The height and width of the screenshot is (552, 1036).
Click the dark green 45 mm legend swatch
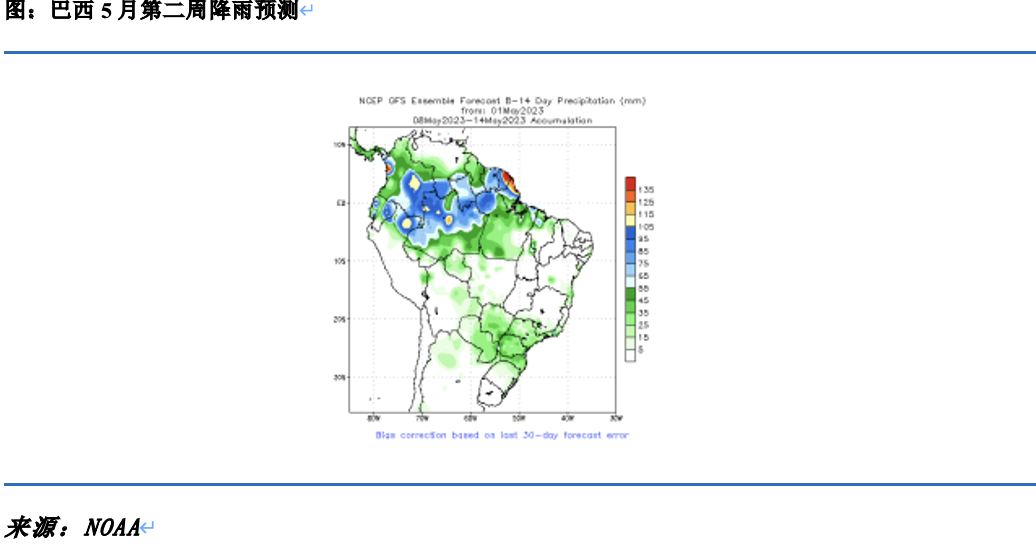(x=630, y=294)
